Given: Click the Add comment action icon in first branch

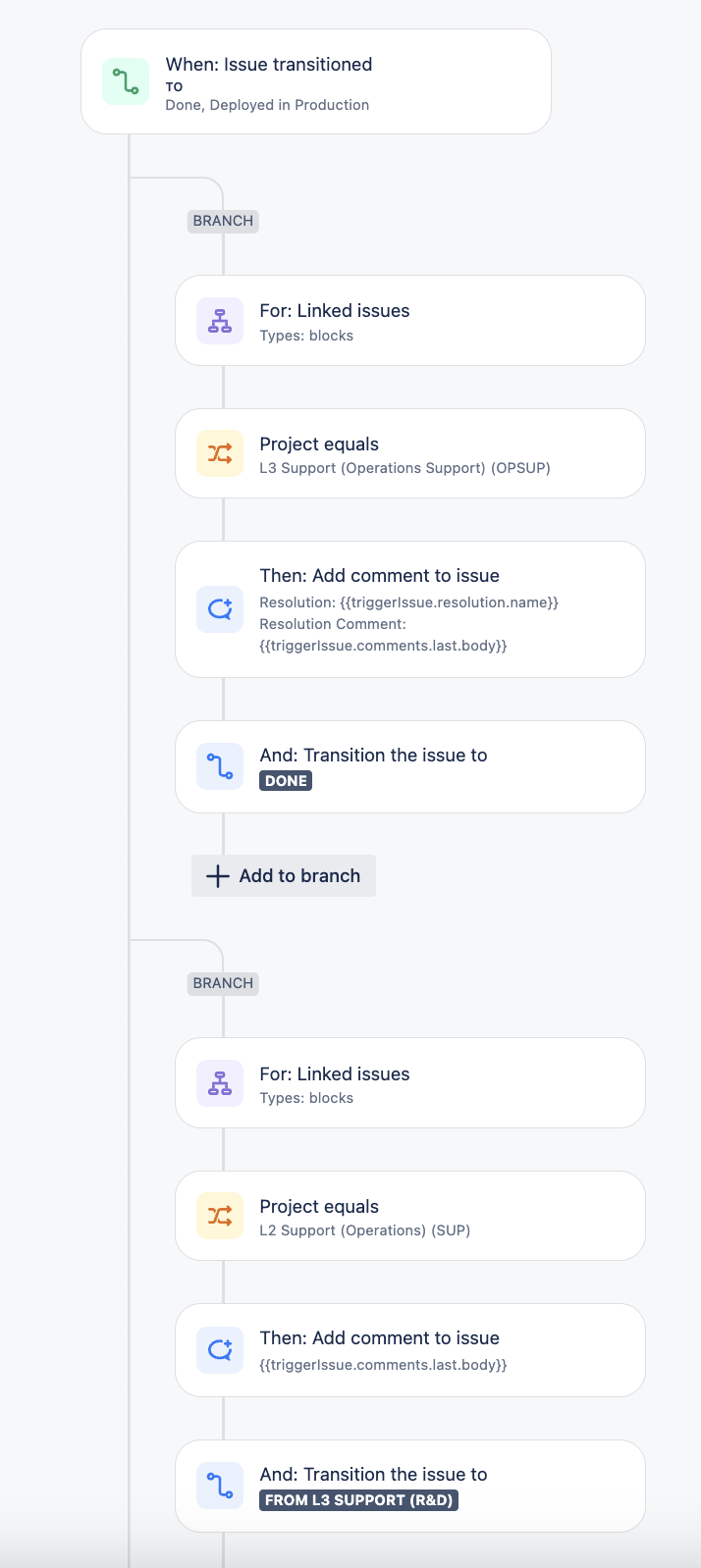Looking at the screenshot, I should pyautogui.click(x=219, y=608).
